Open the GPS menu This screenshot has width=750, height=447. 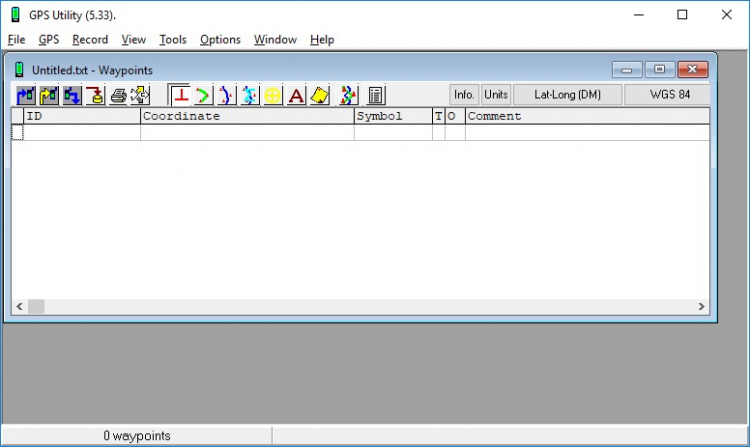click(49, 40)
